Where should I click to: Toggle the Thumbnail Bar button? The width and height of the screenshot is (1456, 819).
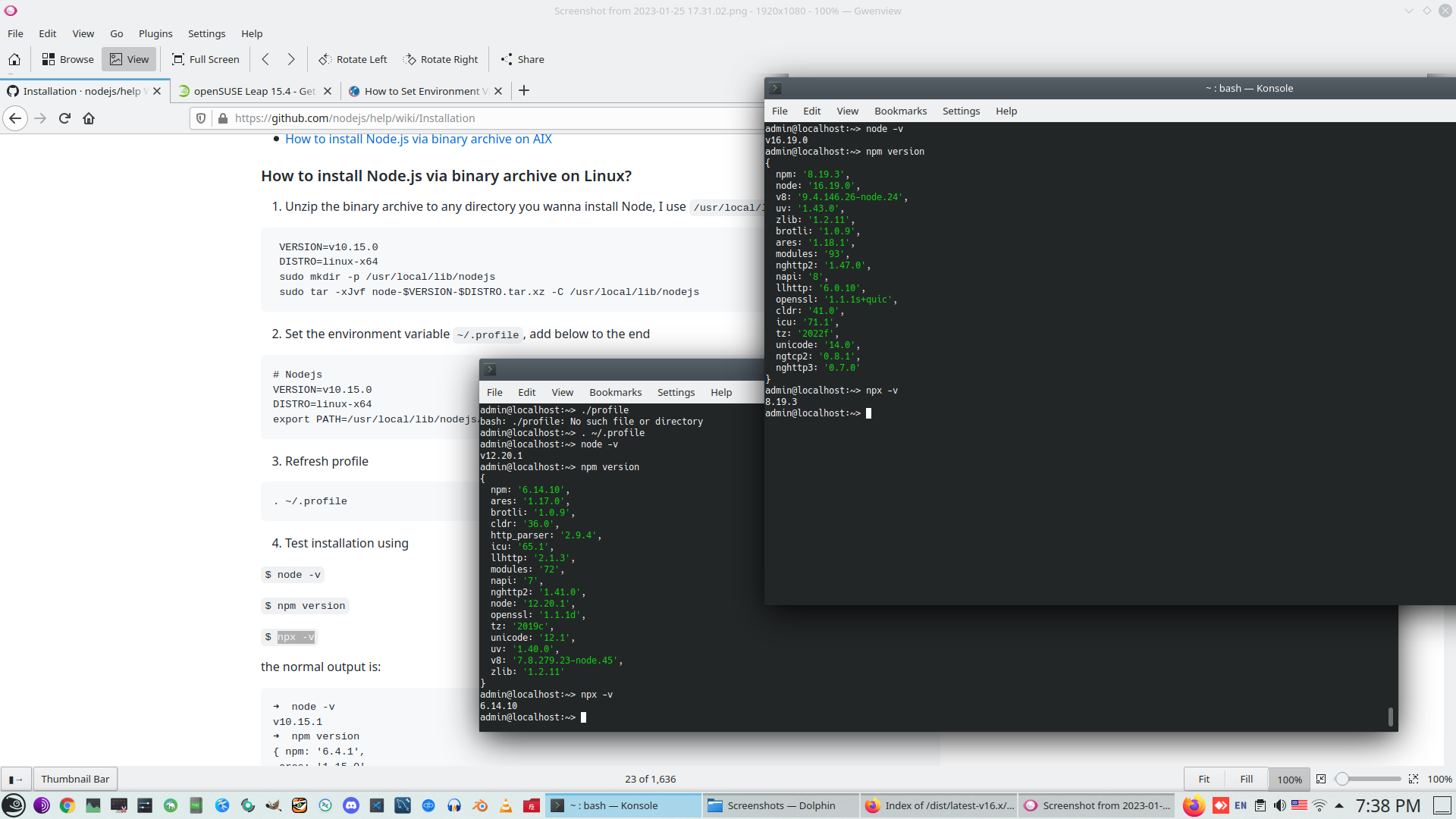click(75, 779)
